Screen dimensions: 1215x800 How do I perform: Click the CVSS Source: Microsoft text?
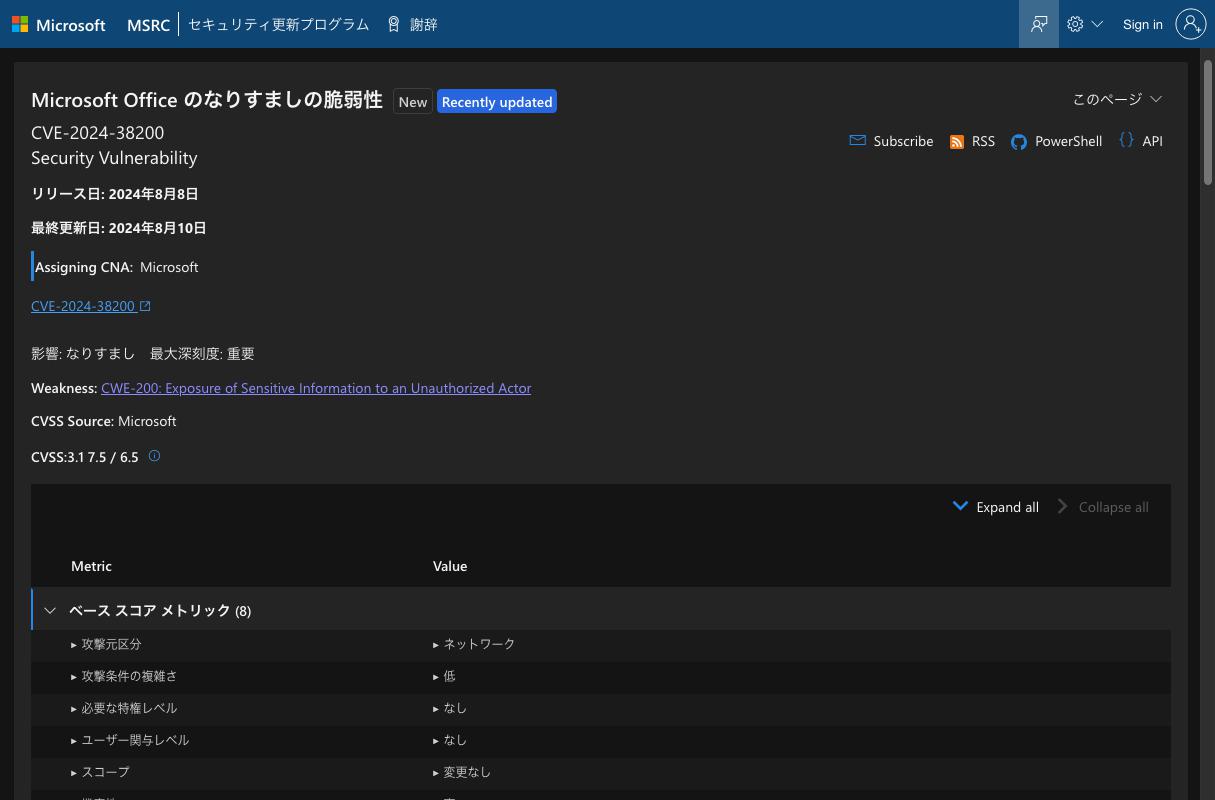(104, 421)
